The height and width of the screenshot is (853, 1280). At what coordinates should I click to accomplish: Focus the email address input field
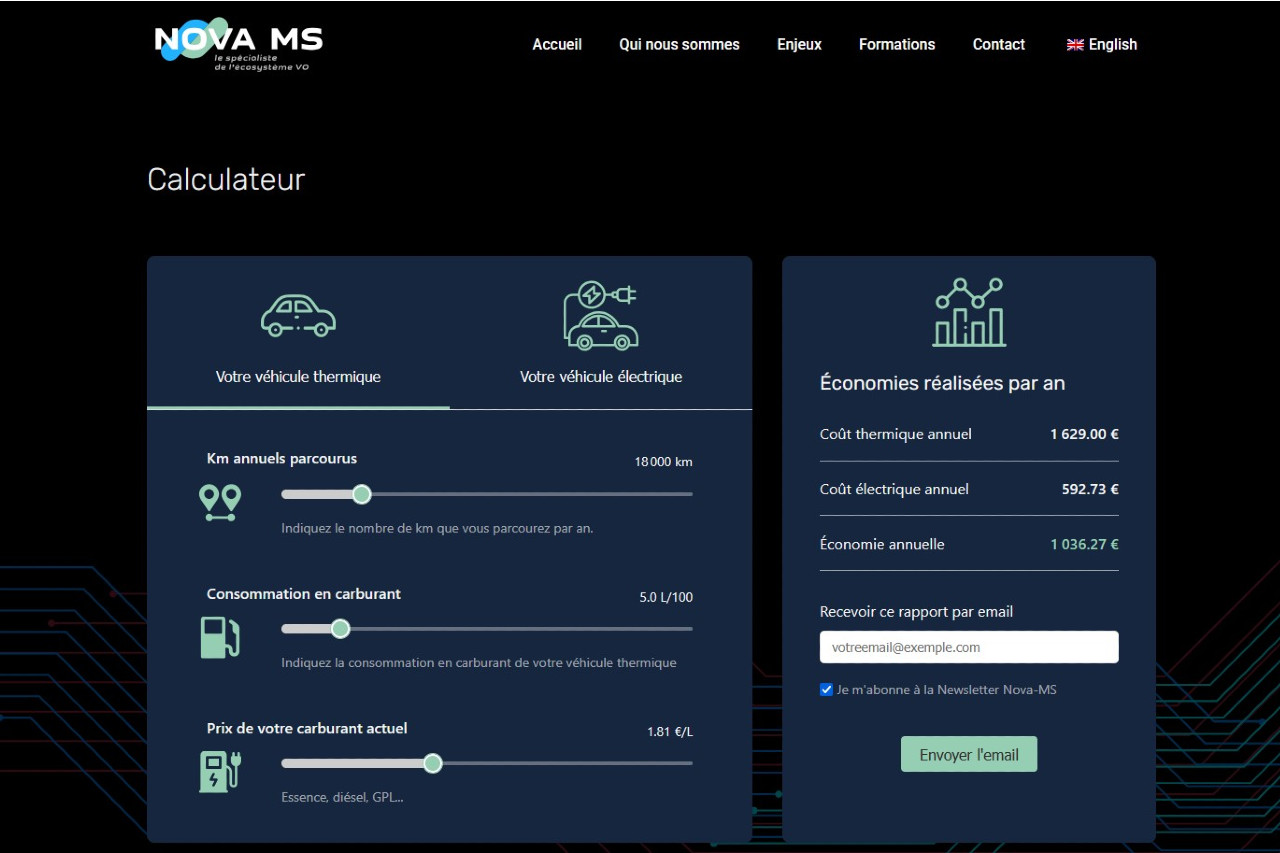969,647
